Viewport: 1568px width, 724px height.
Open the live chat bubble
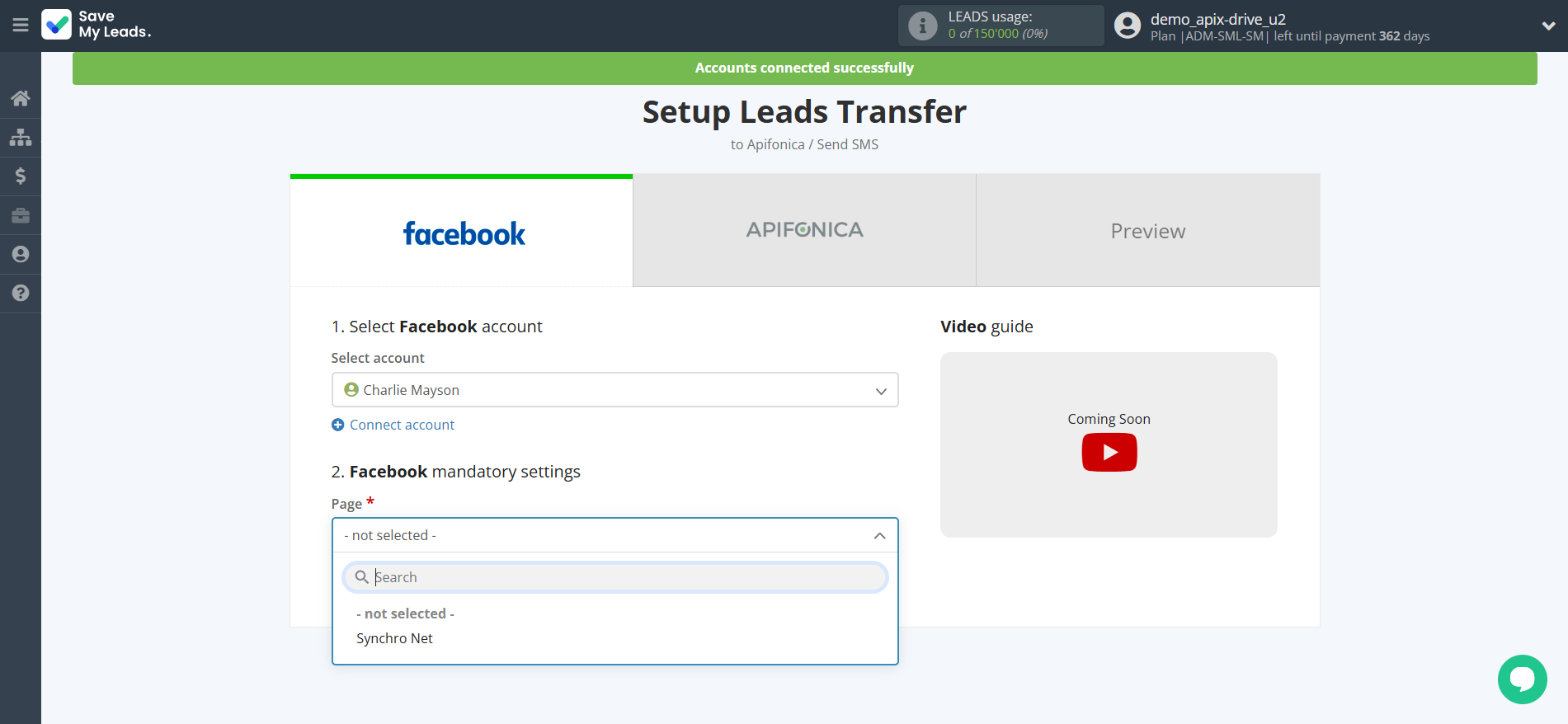(x=1522, y=679)
